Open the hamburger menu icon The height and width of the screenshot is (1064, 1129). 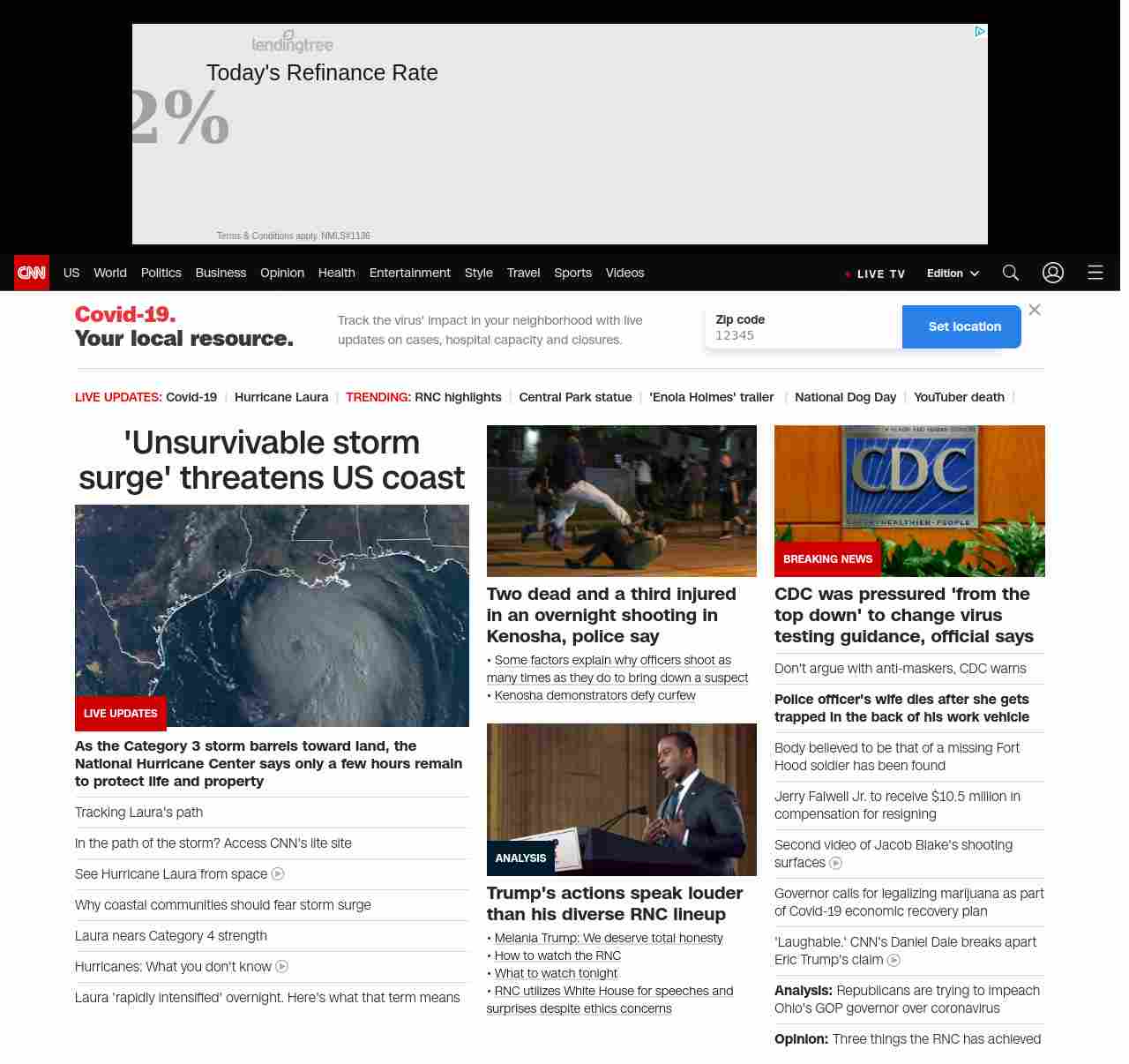[1095, 273]
